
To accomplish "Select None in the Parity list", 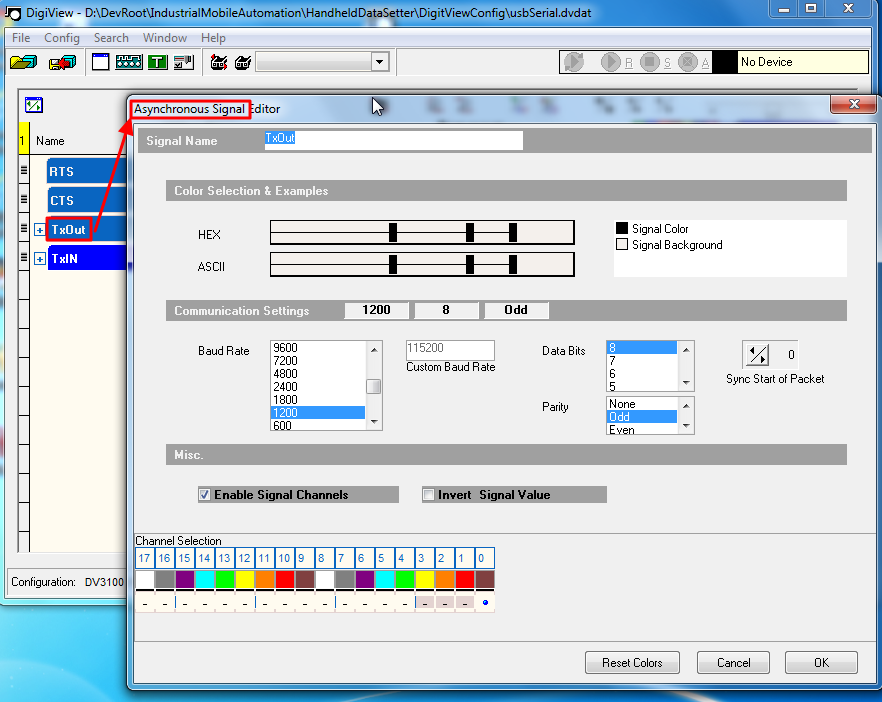I will [642, 404].
